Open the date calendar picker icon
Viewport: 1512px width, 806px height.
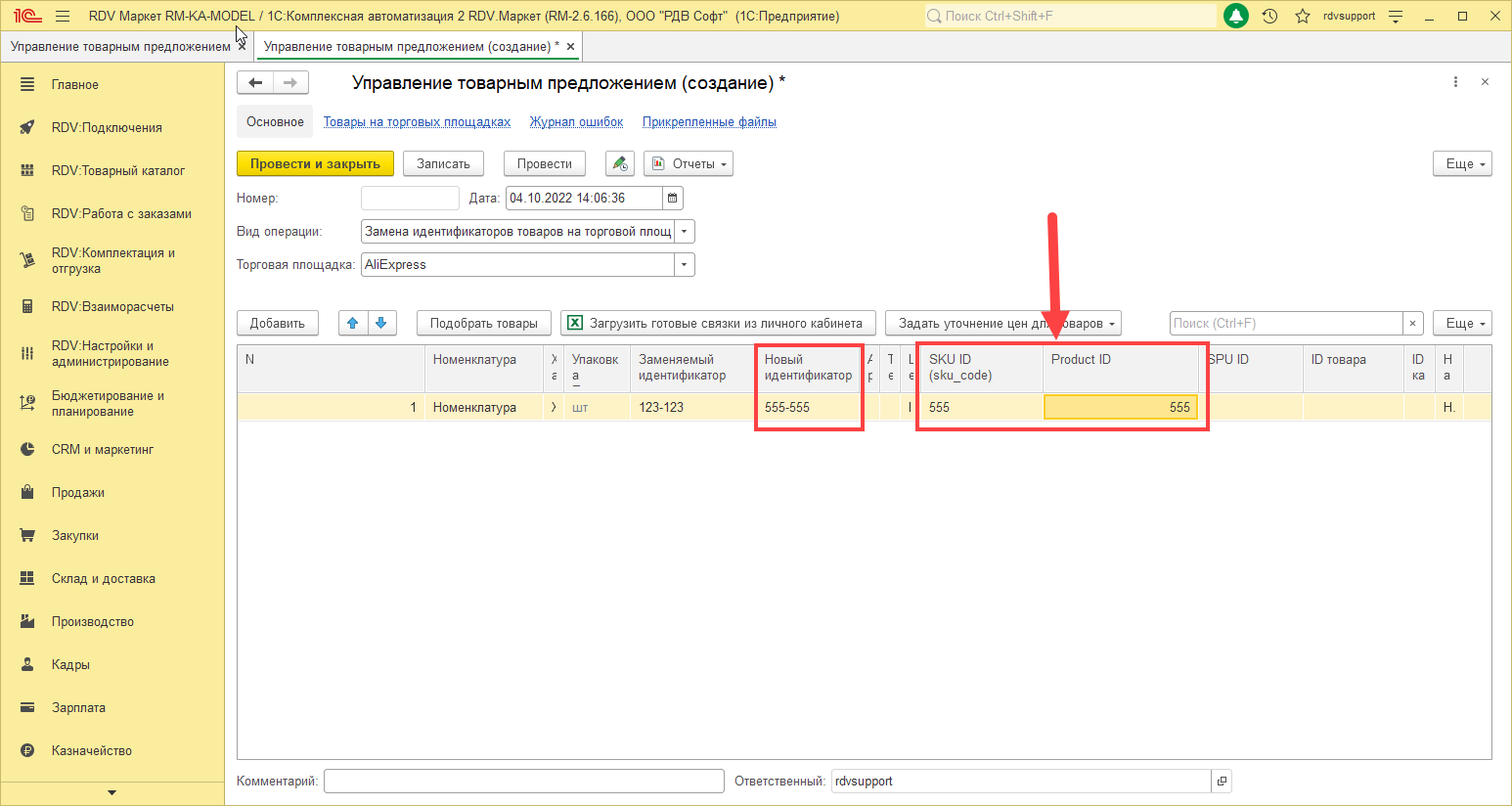[672, 199]
